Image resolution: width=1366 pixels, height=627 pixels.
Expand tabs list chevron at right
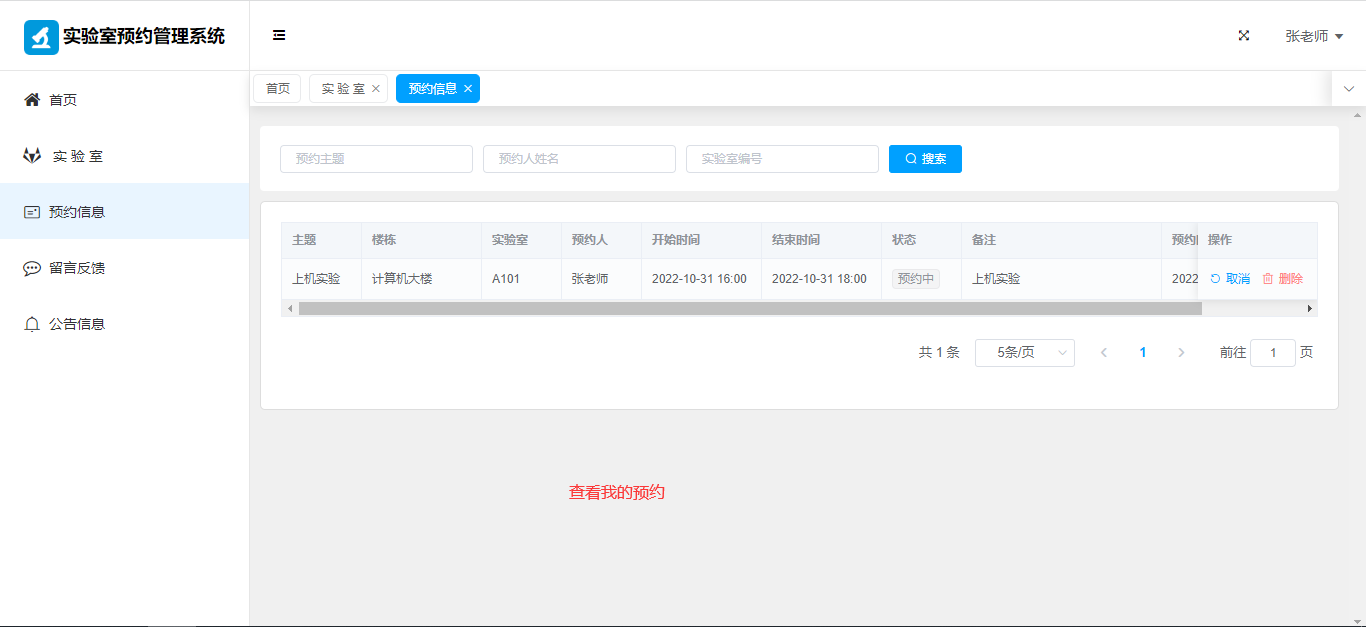[1348, 89]
